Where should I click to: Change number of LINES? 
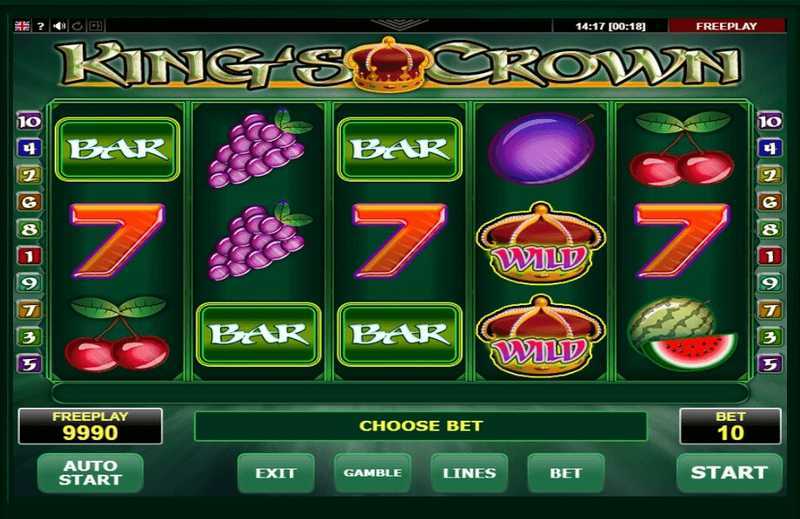click(469, 473)
